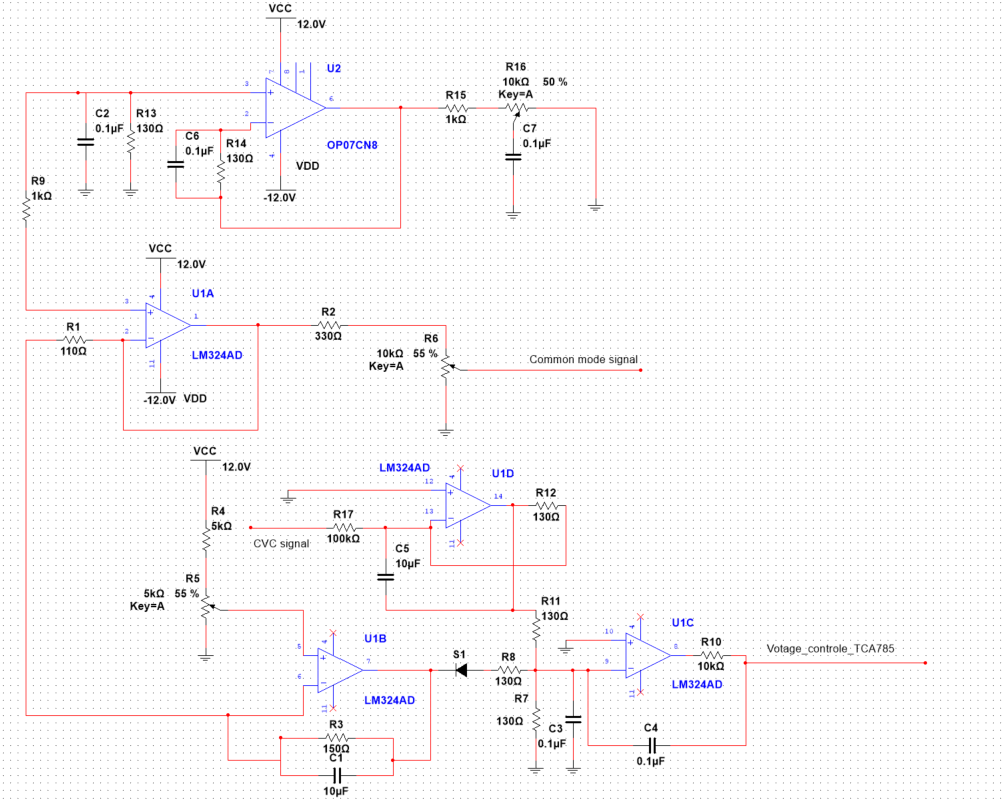Select resistor R9 1kΩ symbol
This screenshot has height=804, width=1007.
click(x=26, y=211)
